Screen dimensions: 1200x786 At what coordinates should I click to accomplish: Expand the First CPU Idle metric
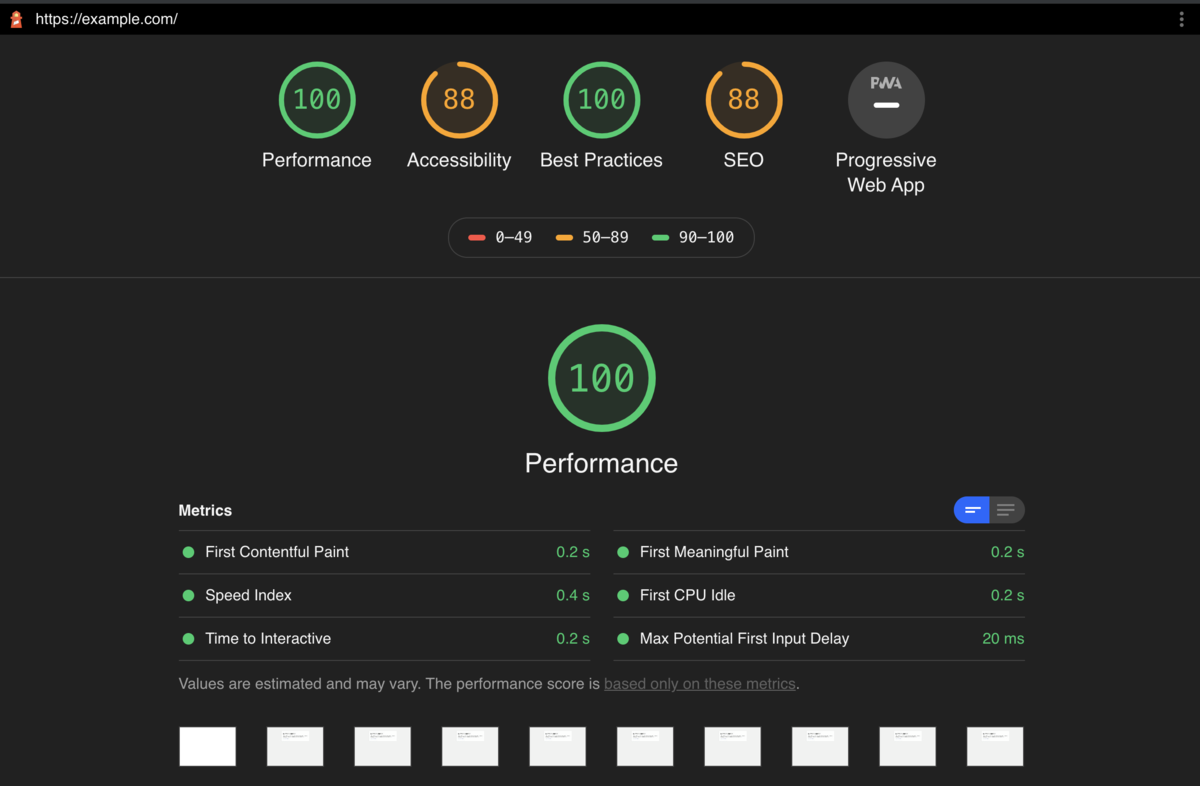coord(819,595)
